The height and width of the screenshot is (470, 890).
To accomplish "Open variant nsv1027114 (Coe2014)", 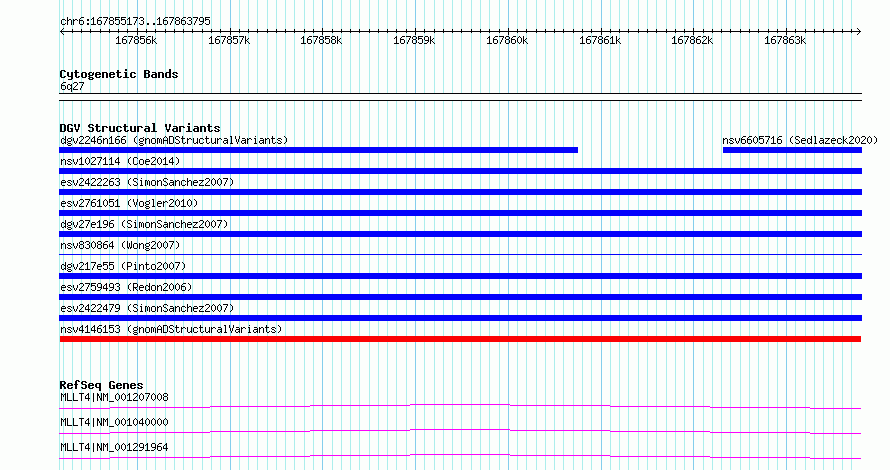I will [120, 161].
